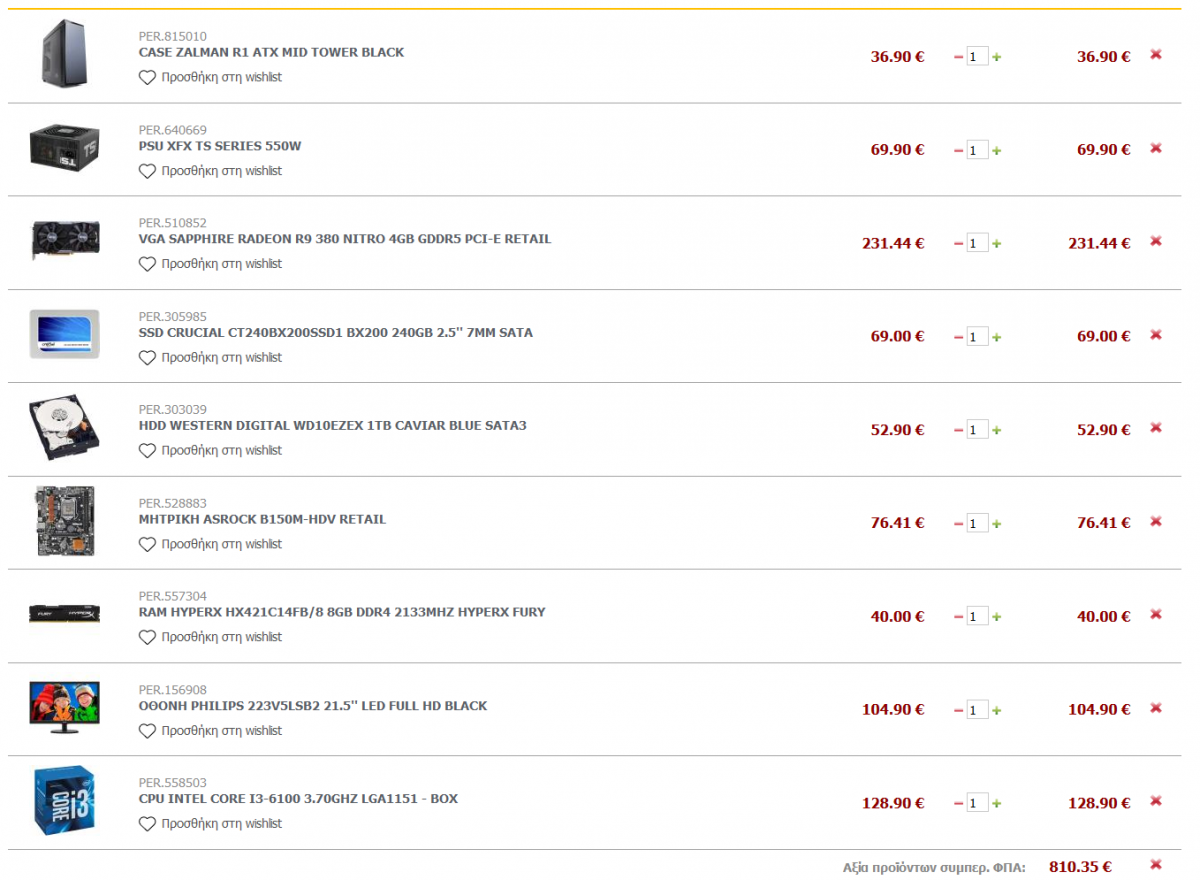
Task: Click quantity field for SAPPHIRE RADEON R9 380
Action: (x=977, y=243)
